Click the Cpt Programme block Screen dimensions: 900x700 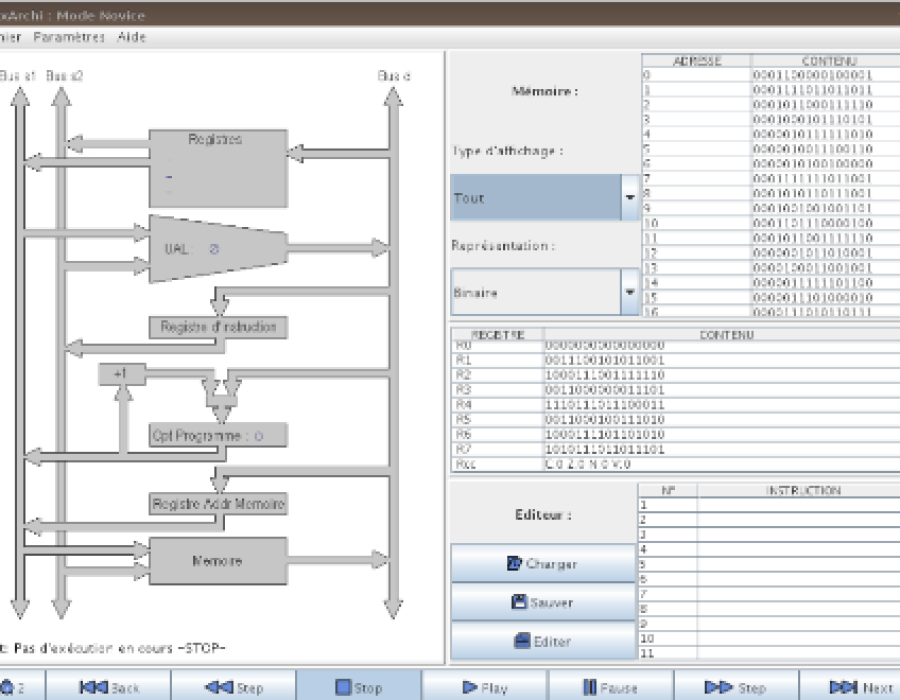click(x=218, y=435)
